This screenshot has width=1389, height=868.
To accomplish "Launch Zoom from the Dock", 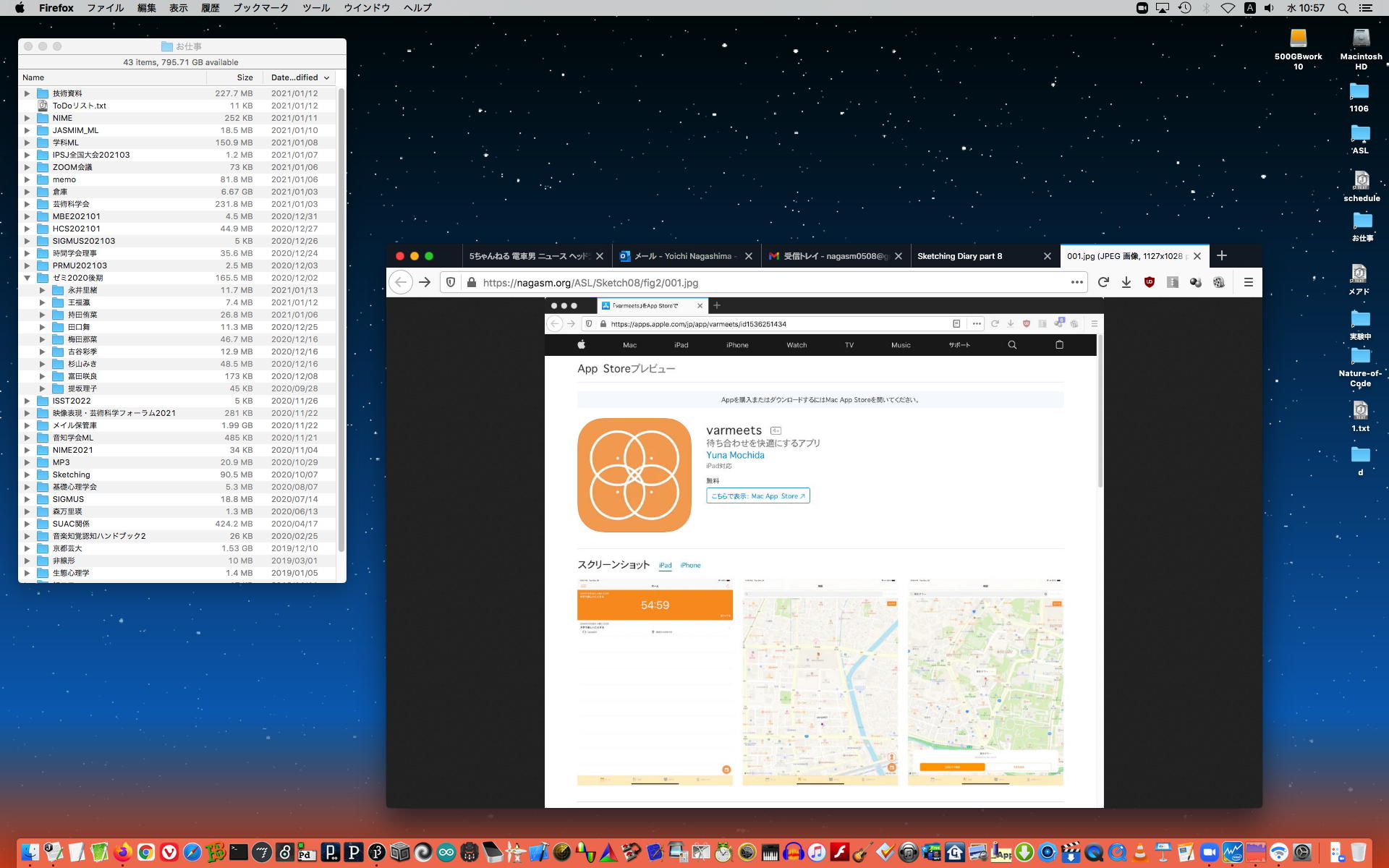I will [1209, 853].
